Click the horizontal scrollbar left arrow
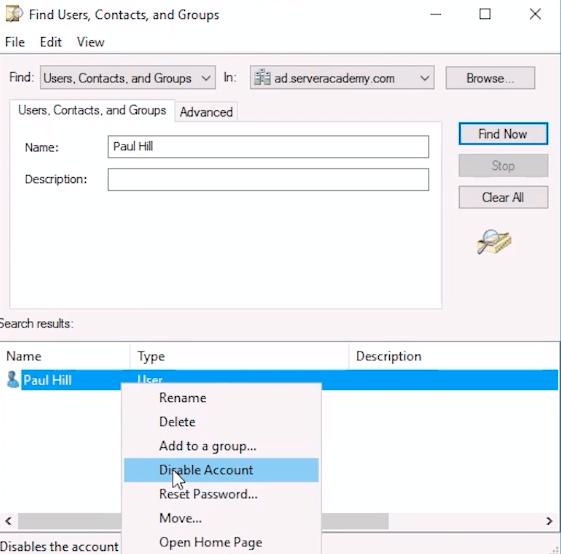 pyautogui.click(x=9, y=521)
